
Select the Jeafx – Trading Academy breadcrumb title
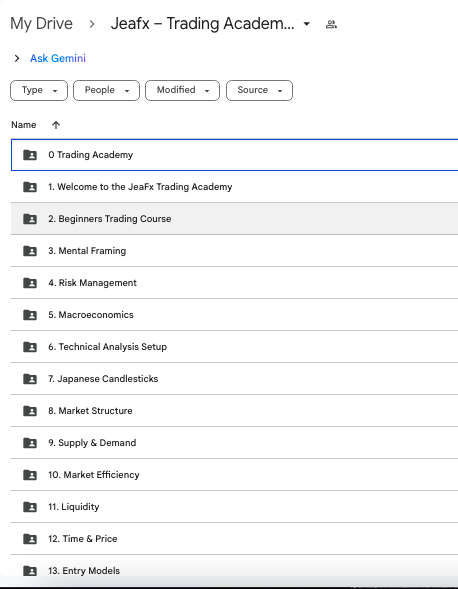(x=203, y=24)
